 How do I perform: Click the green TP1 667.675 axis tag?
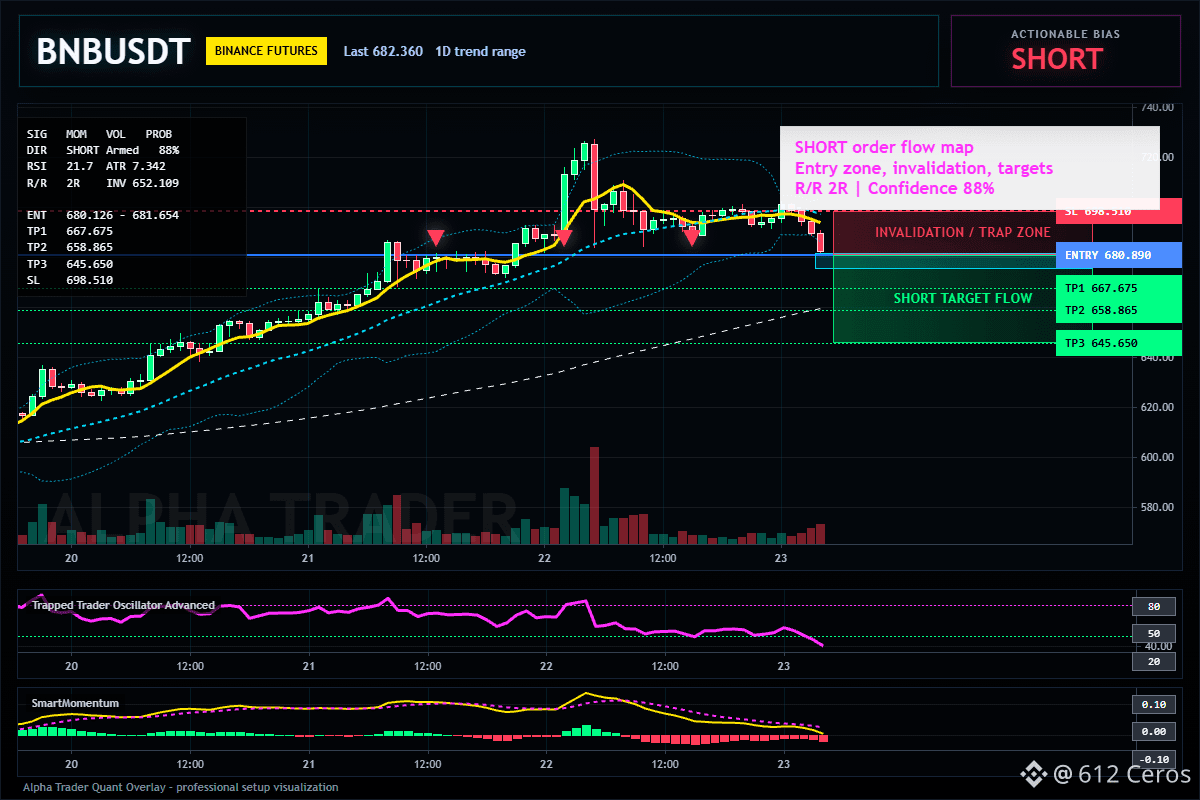pyautogui.click(x=1119, y=288)
